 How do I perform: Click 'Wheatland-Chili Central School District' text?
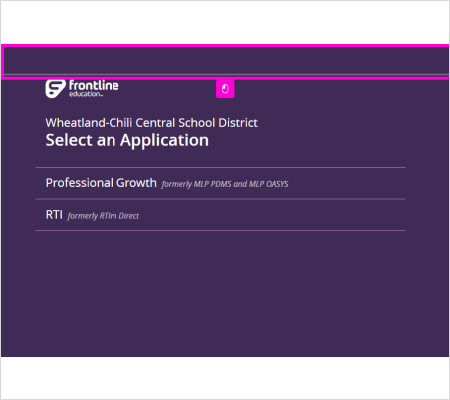click(152, 123)
